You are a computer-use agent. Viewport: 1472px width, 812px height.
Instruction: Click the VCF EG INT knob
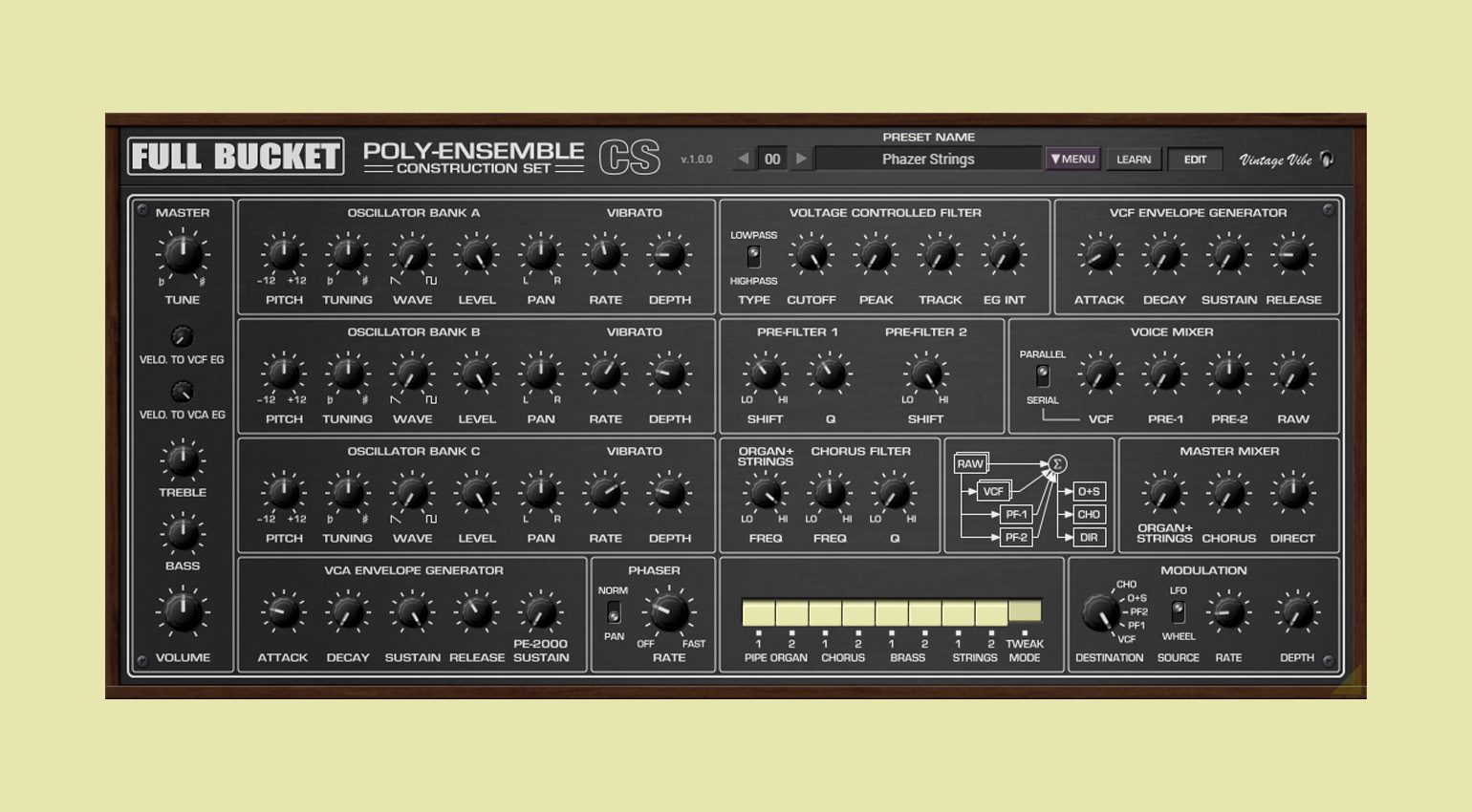[x=1004, y=255]
